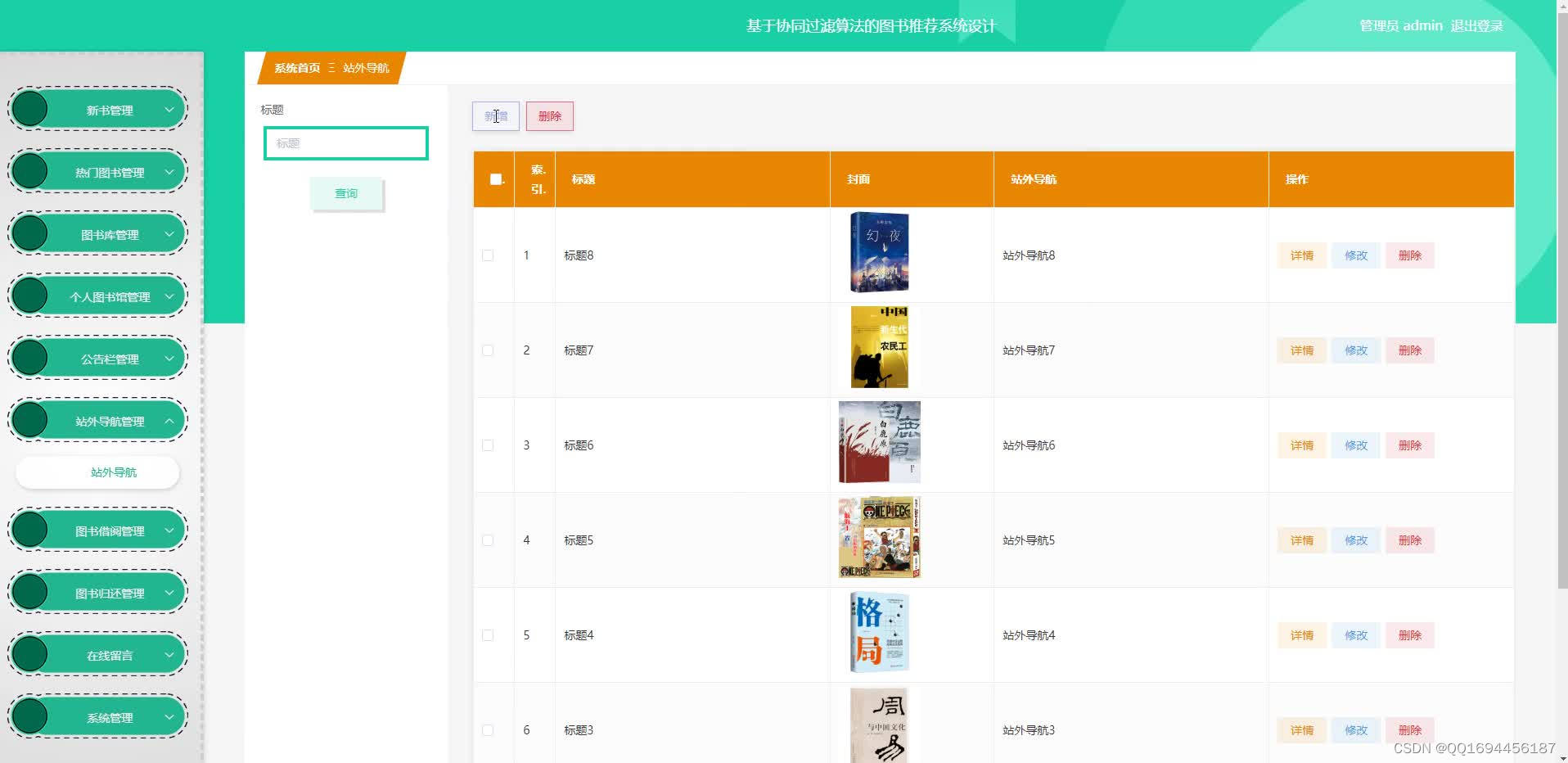The image size is (1568, 763).
Task: Click the round icon beside 个人图书馆管理
Action: 30,296
